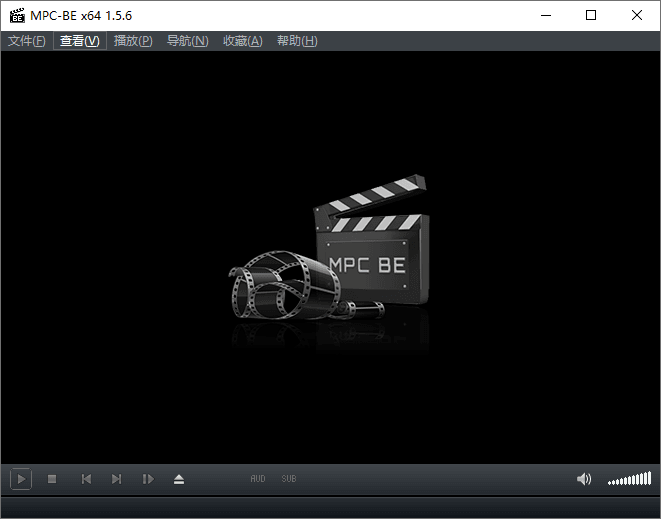This screenshot has width=661, height=519.
Task: Click the MPC-BE title bar app icon
Action: pos(17,16)
